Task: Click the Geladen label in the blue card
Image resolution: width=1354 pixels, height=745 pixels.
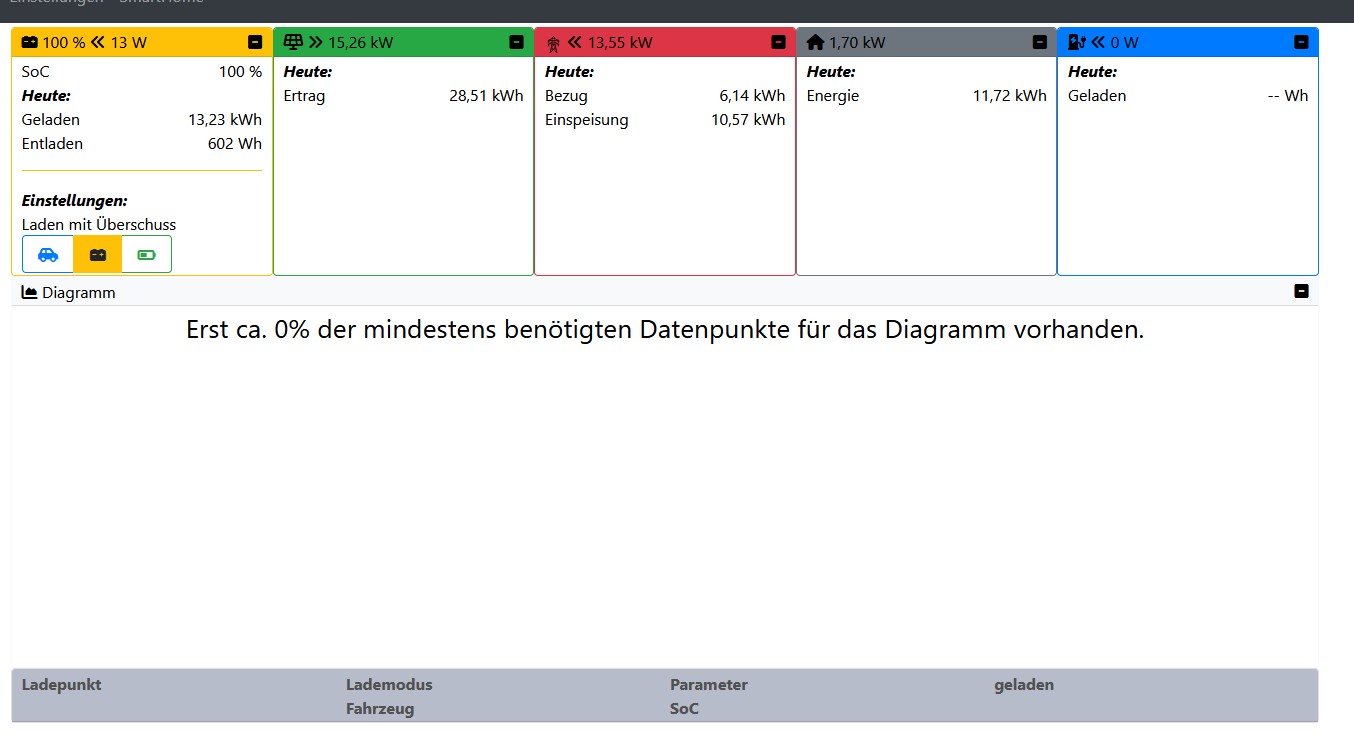Action: coord(1097,96)
